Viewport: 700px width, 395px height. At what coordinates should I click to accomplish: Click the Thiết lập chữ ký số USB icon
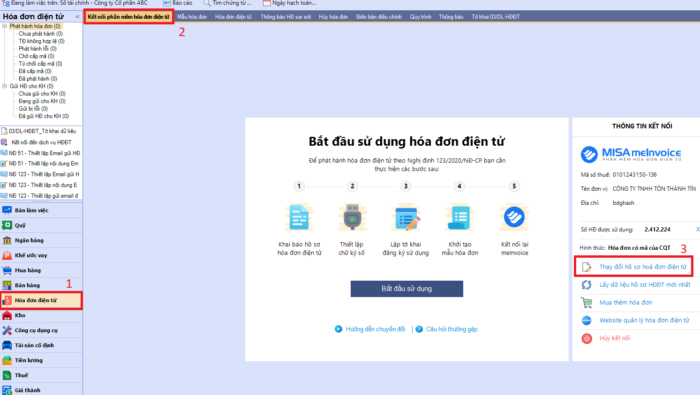(x=352, y=217)
